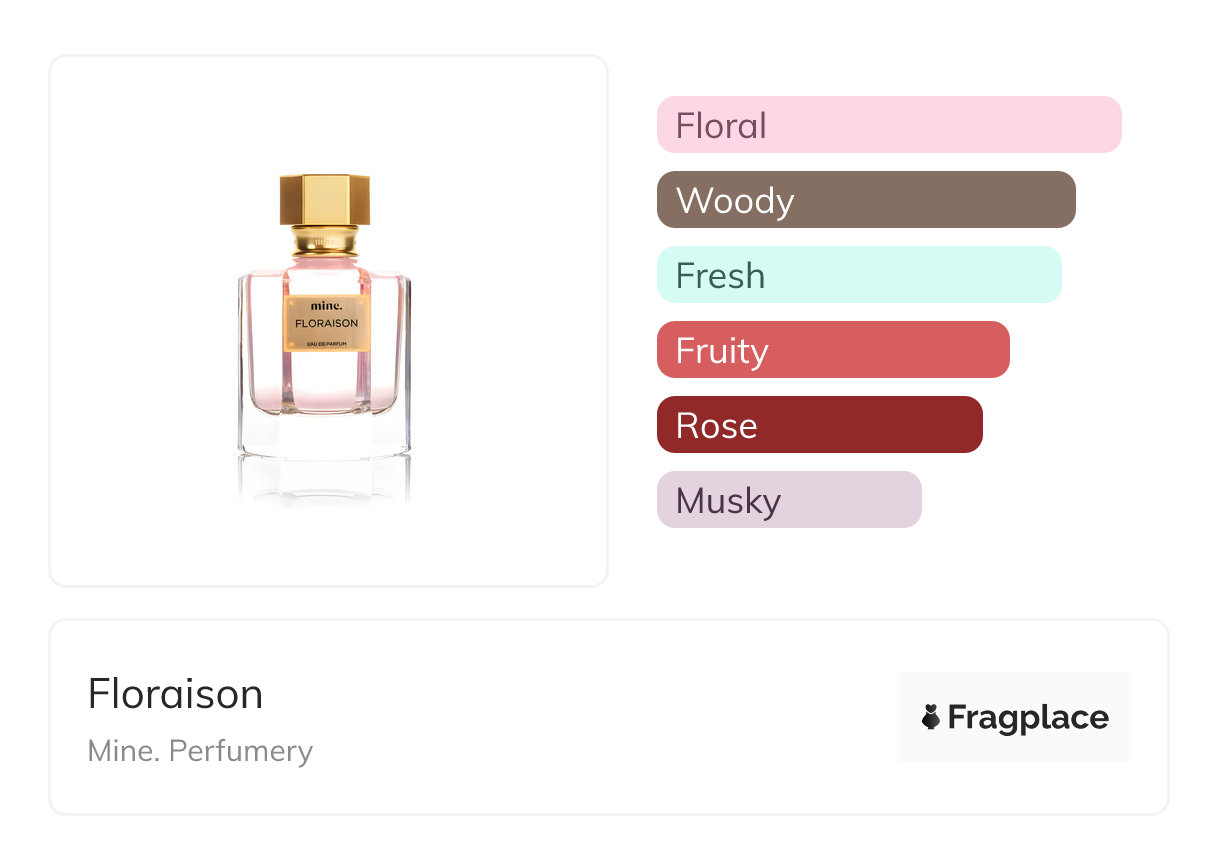Click the gold neck collar below the cap
Viewport: 1218px width, 864px height.
click(x=325, y=240)
